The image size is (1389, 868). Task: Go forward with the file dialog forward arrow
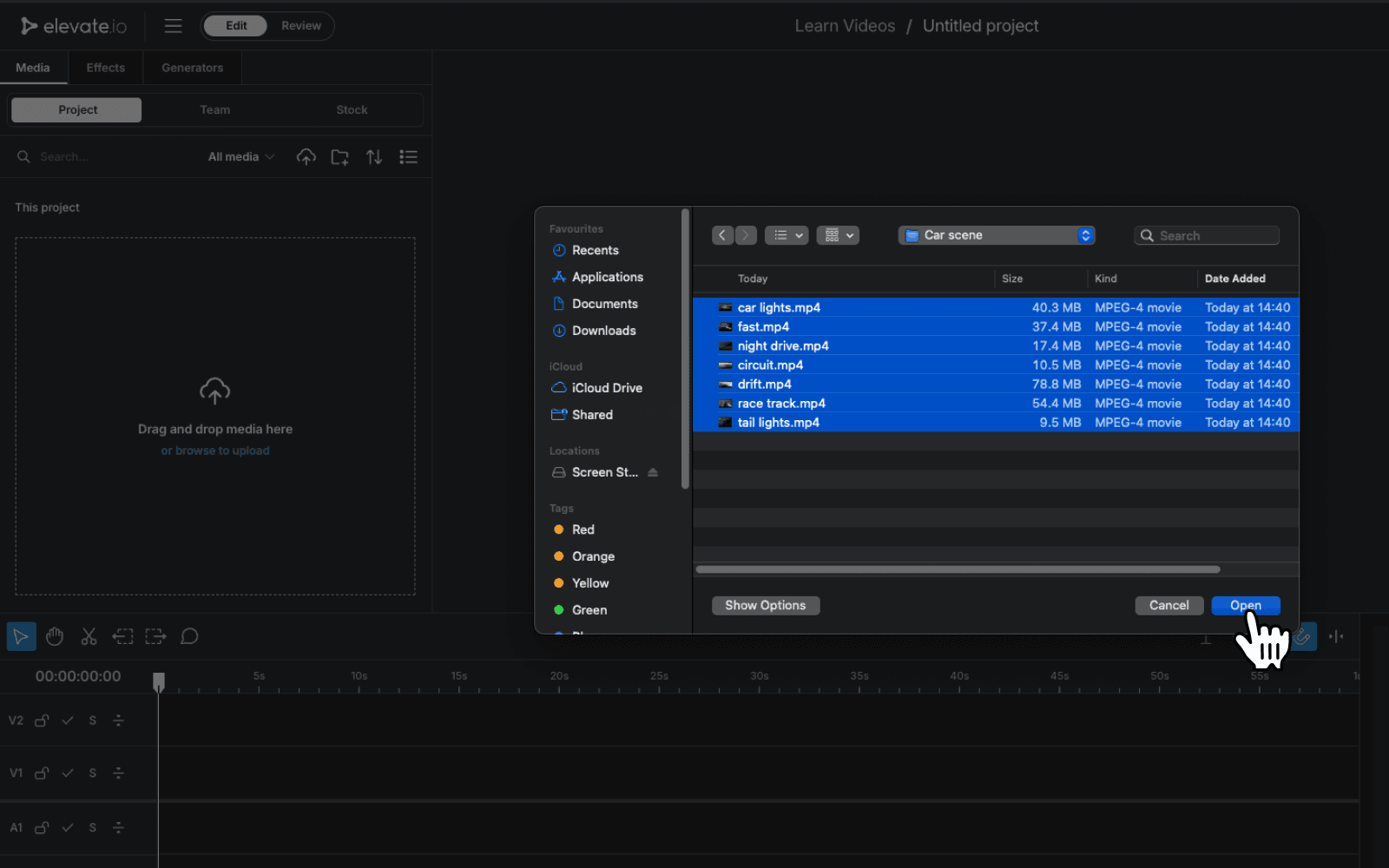746,235
